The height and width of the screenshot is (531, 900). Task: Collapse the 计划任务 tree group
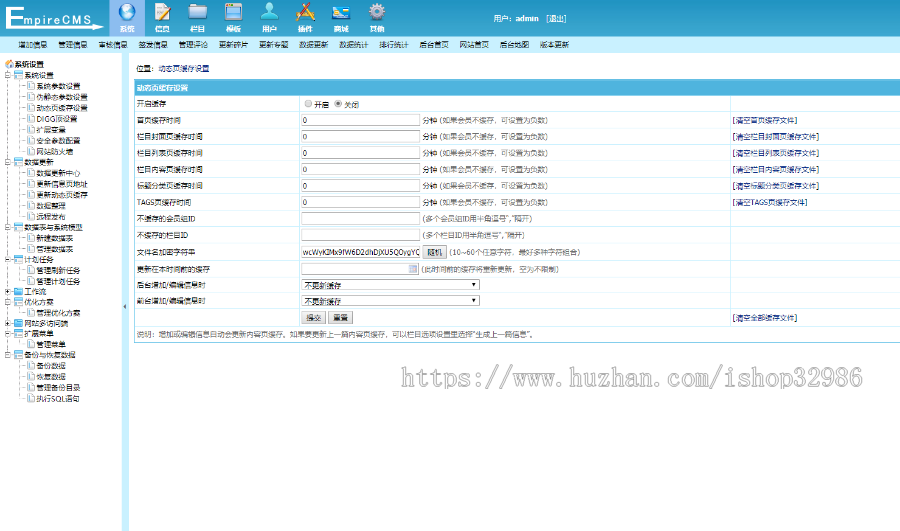7,259
